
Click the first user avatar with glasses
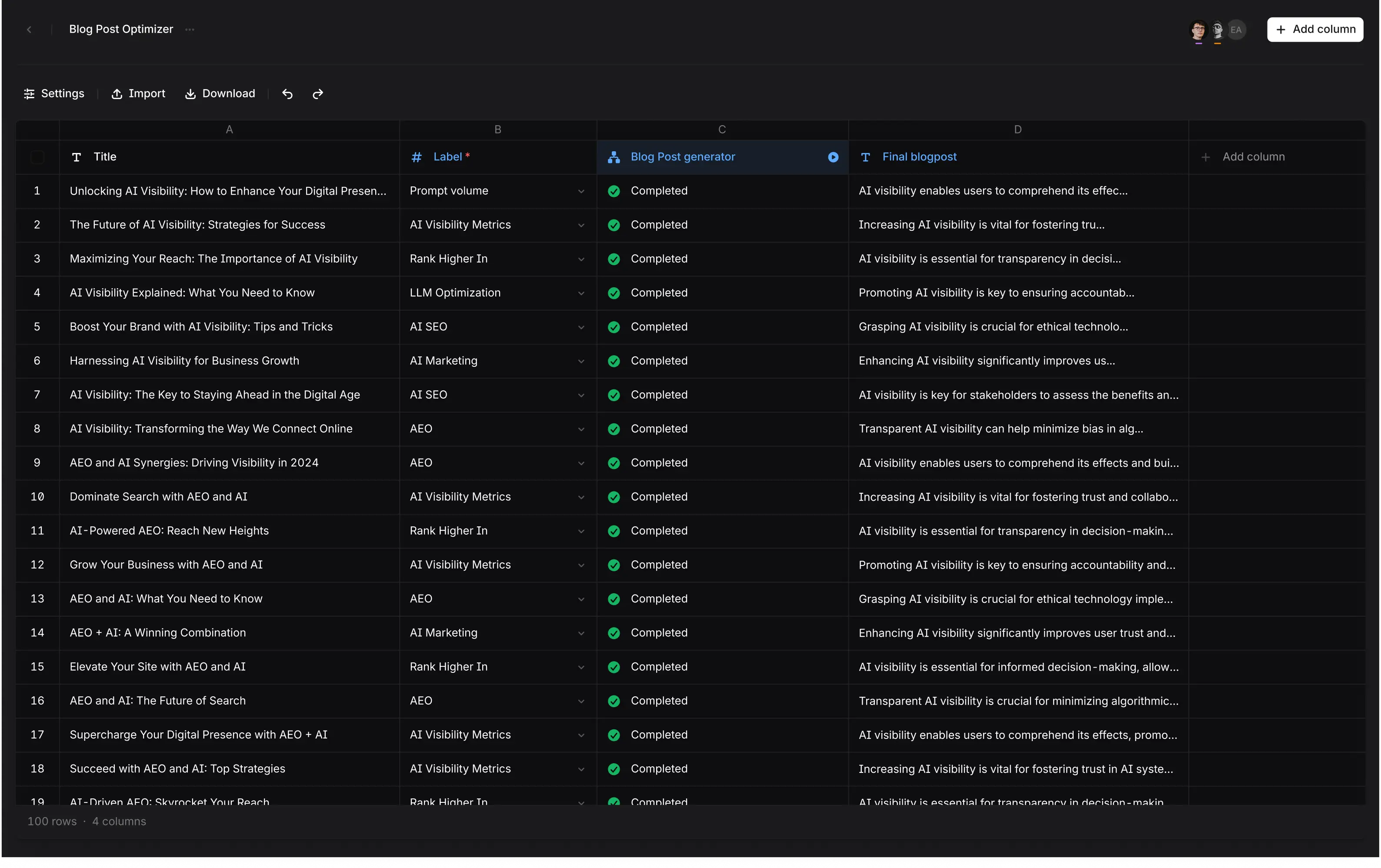click(1198, 30)
